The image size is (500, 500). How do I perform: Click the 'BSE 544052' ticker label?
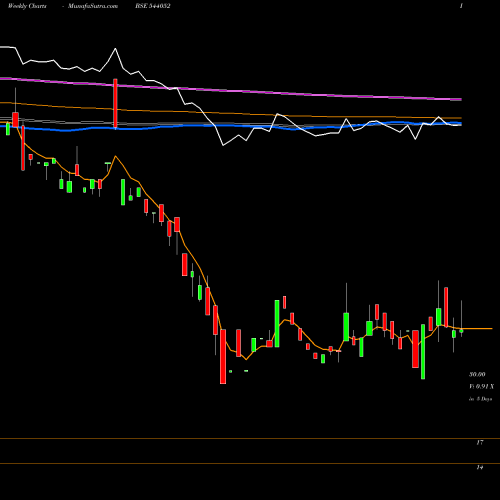(153, 6)
